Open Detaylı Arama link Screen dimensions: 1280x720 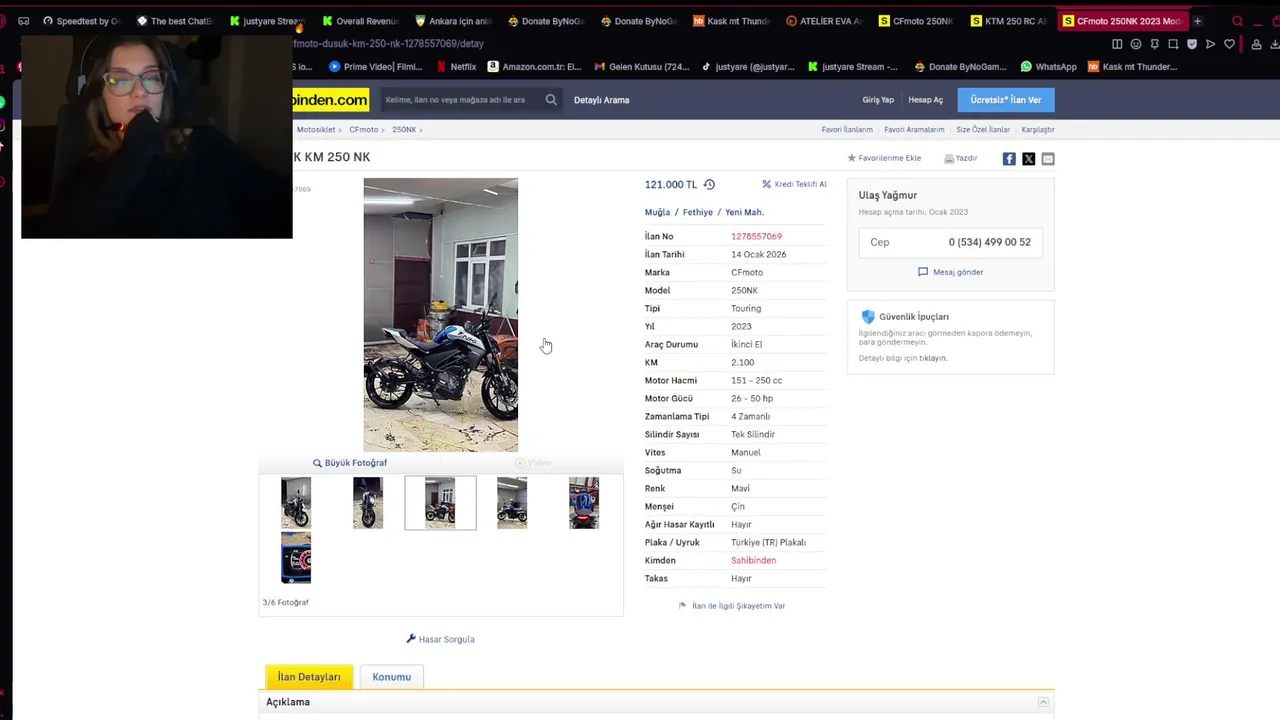tap(601, 100)
